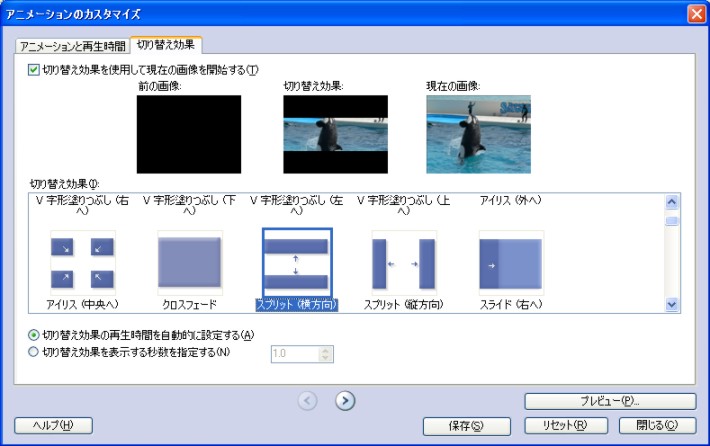Click scroll down arrow of transitions list

672,305
